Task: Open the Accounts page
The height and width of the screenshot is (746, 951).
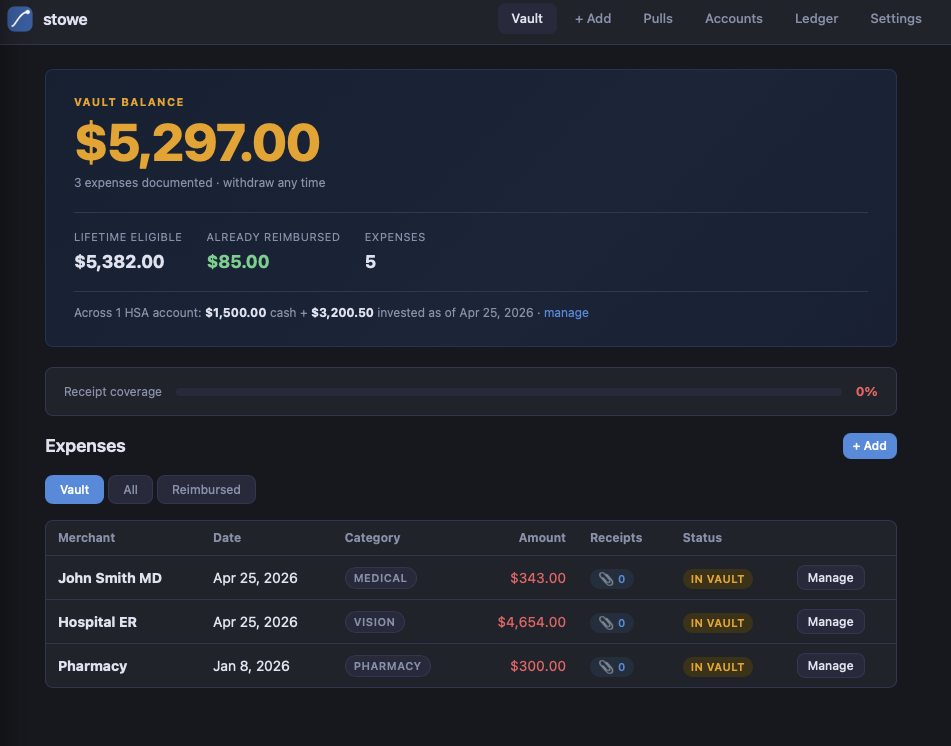Action: (733, 19)
